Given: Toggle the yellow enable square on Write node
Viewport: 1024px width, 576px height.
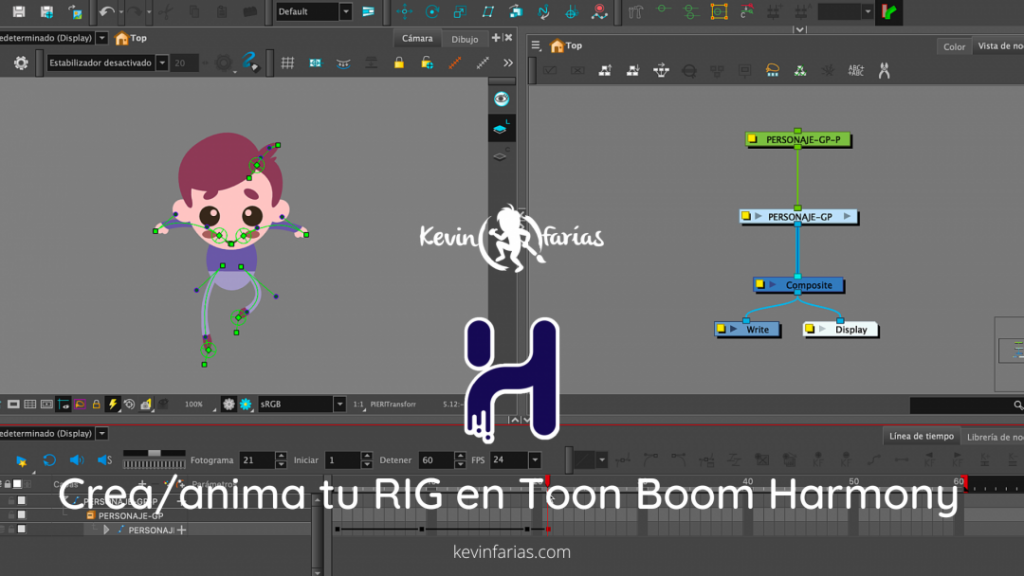Looking at the screenshot, I should pyautogui.click(x=721, y=328).
